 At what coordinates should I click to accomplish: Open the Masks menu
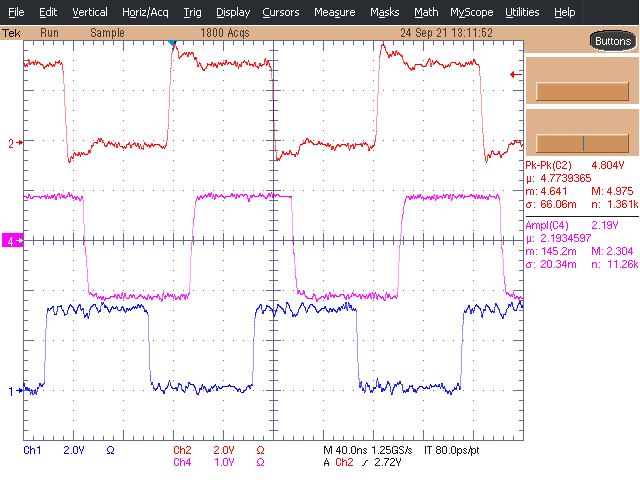[384, 12]
